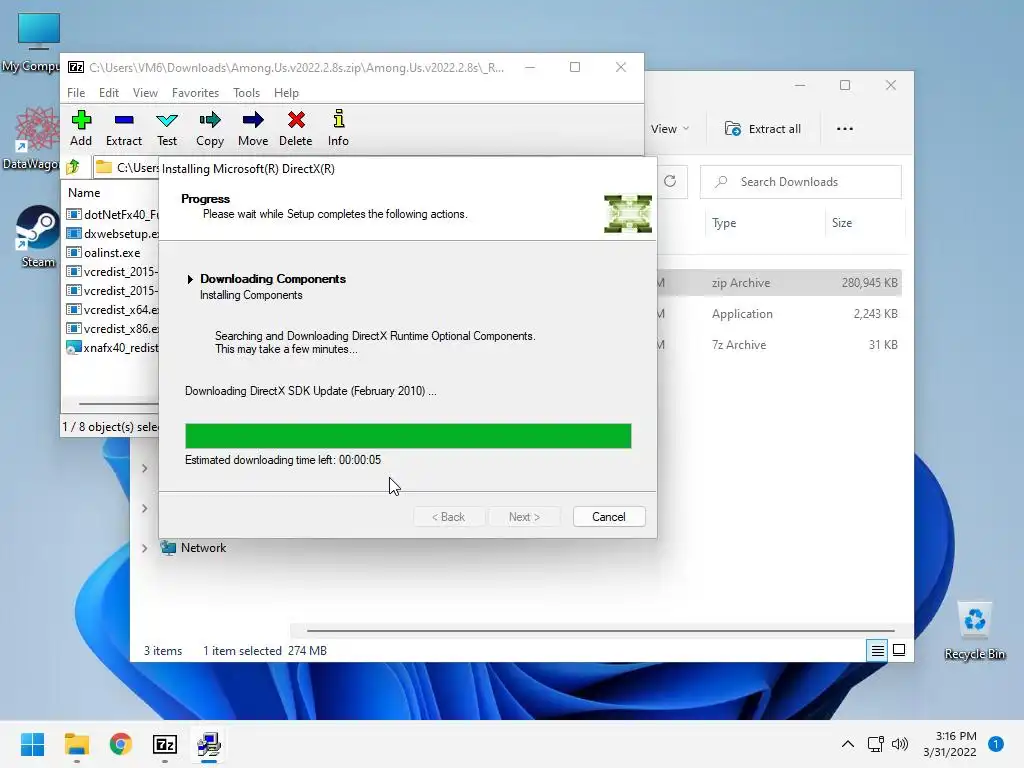
Task: Show hidden tray icons chevron
Action: point(848,744)
